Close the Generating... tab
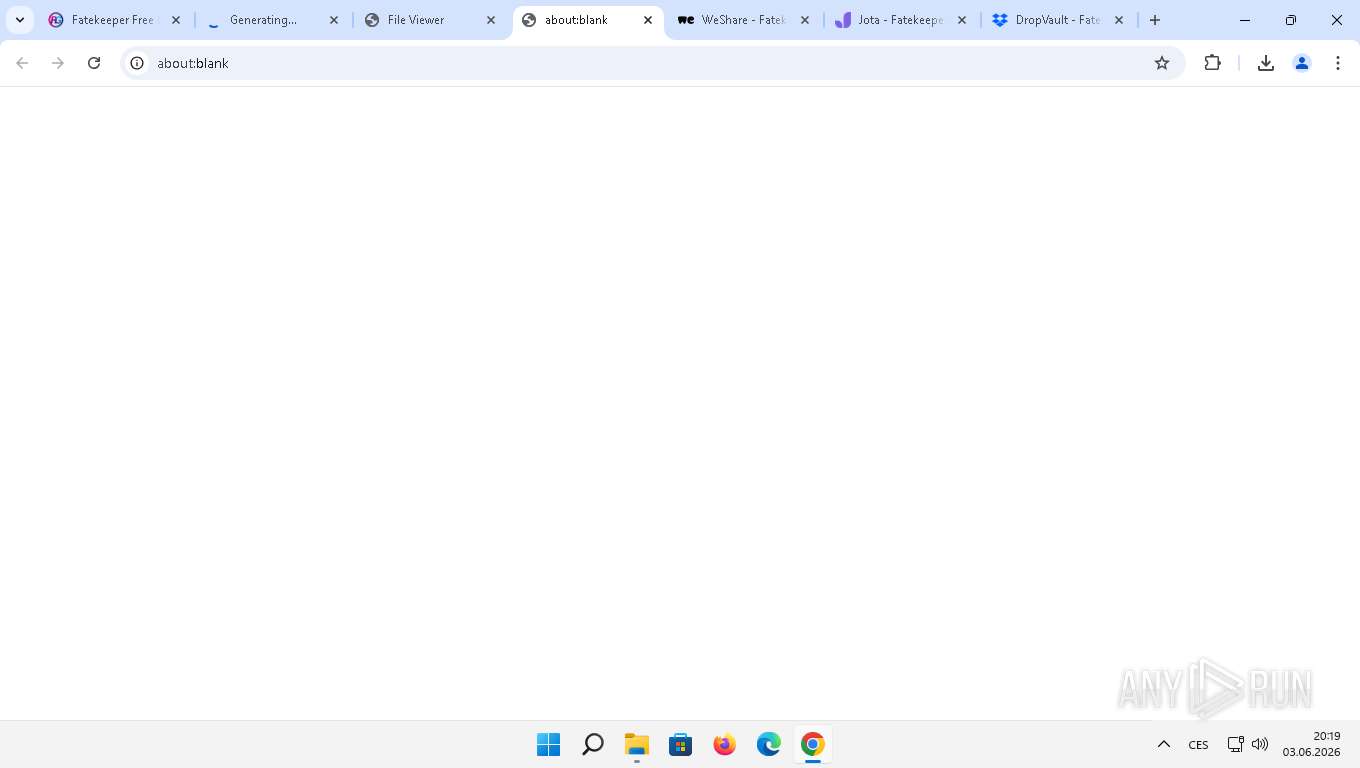The width and height of the screenshot is (1360, 768). click(x=334, y=20)
